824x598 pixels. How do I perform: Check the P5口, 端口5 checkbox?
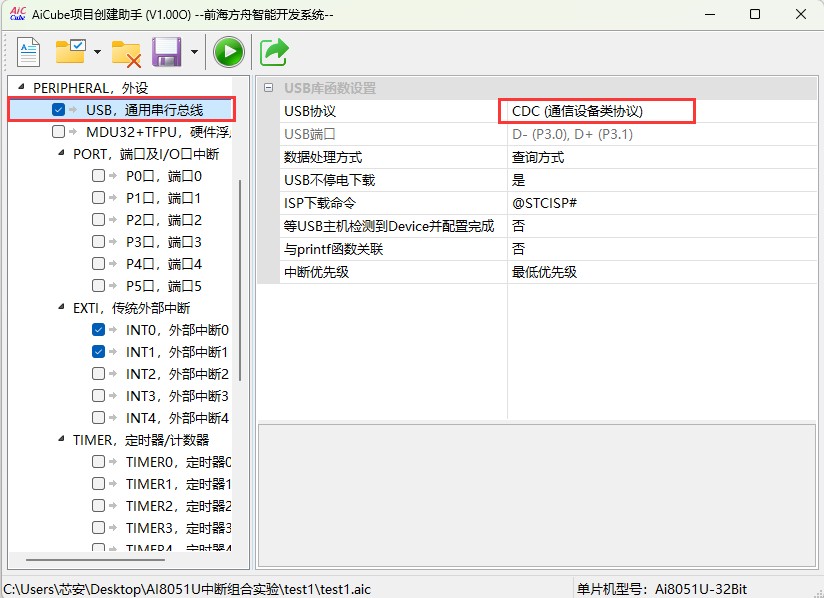pyautogui.click(x=98, y=285)
